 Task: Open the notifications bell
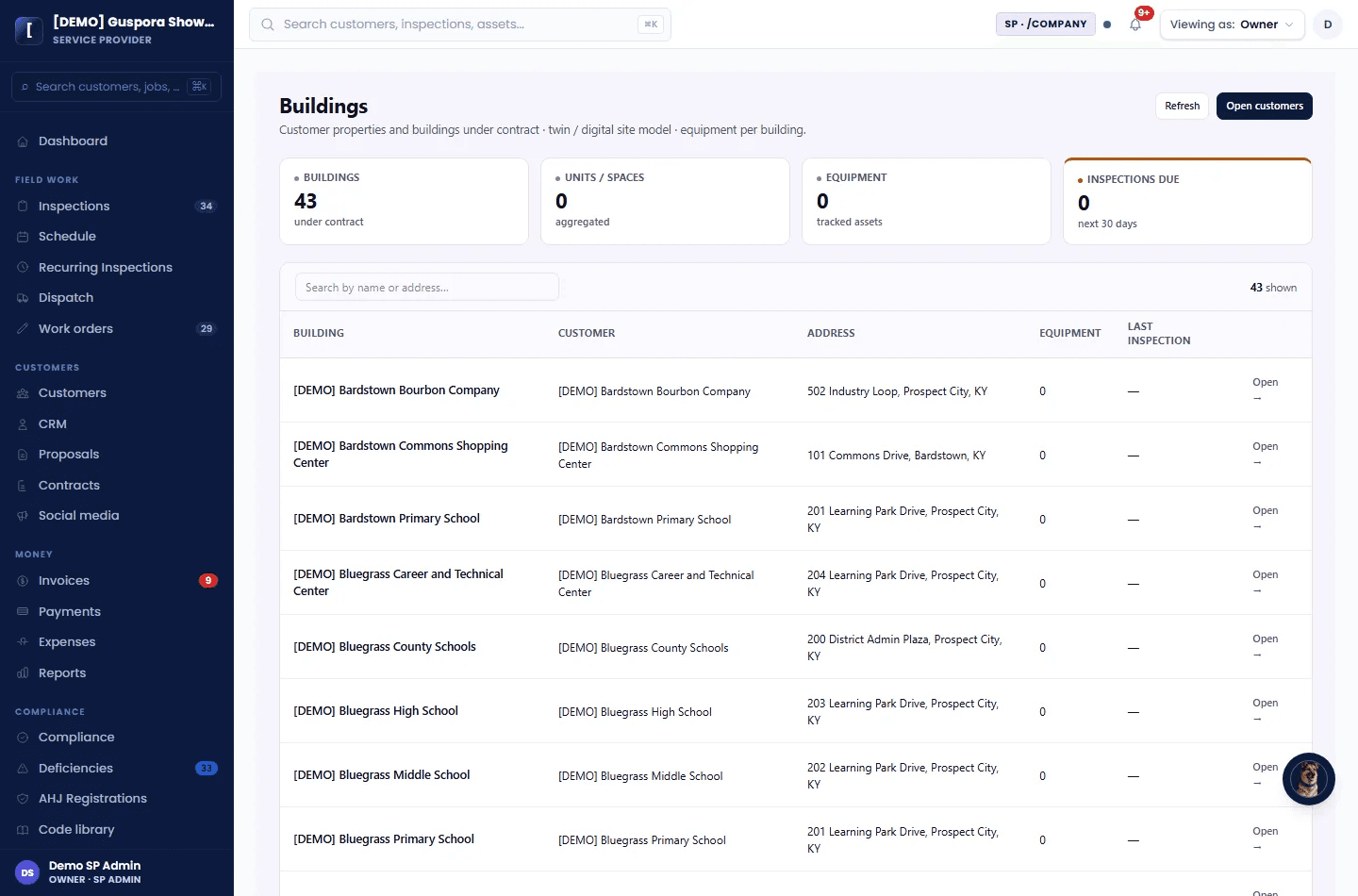point(1135,25)
